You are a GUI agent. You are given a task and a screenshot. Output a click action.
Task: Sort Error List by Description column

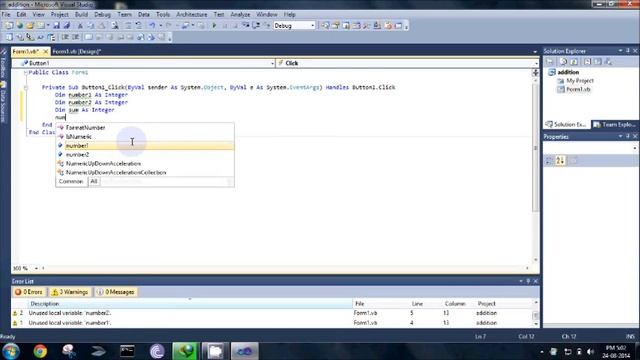[x=190, y=304]
